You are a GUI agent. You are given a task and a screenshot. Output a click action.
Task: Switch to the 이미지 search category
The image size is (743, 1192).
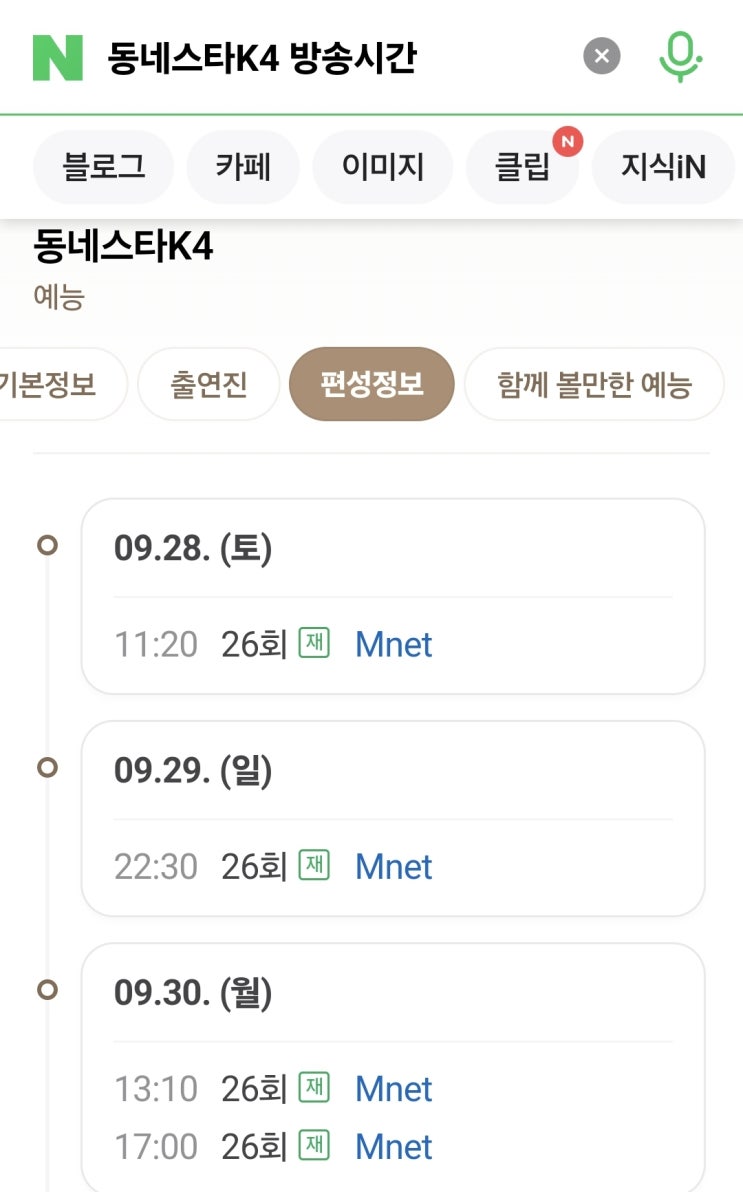coord(383,166)
